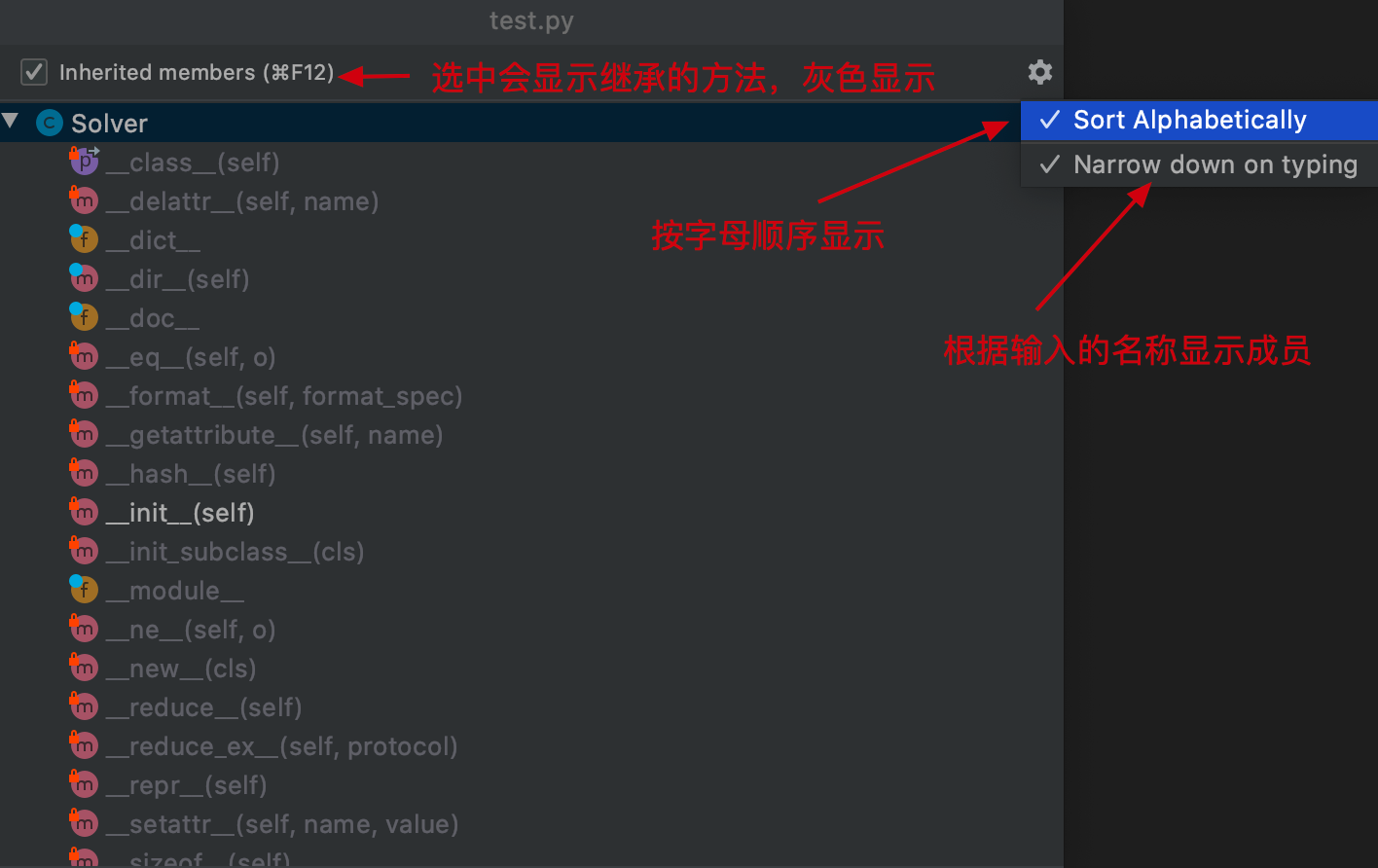Click the Solver class icon
The image size is (1378, 868).
point(49,124)
